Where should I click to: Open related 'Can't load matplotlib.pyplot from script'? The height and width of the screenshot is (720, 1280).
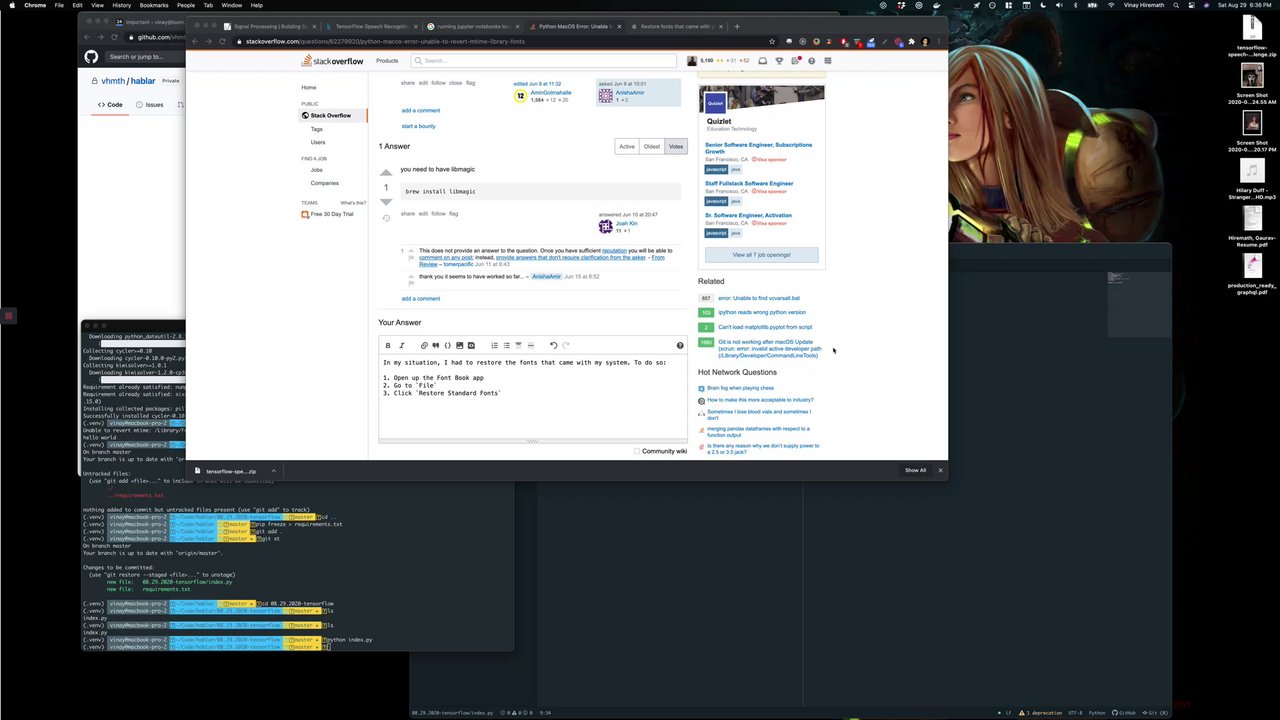point(765,327)
